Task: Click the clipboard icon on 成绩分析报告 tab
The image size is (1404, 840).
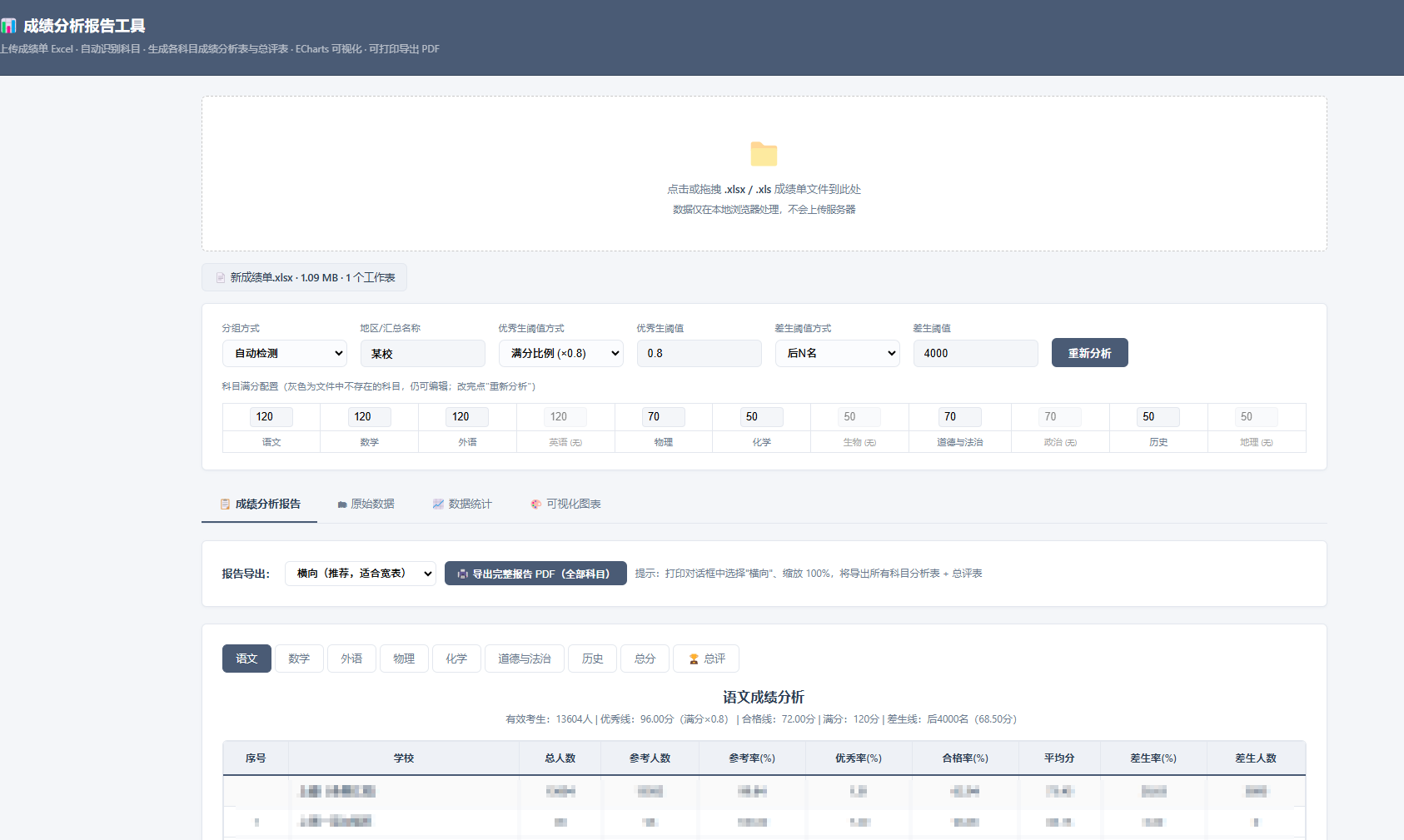Action: [x=225, y=504]
